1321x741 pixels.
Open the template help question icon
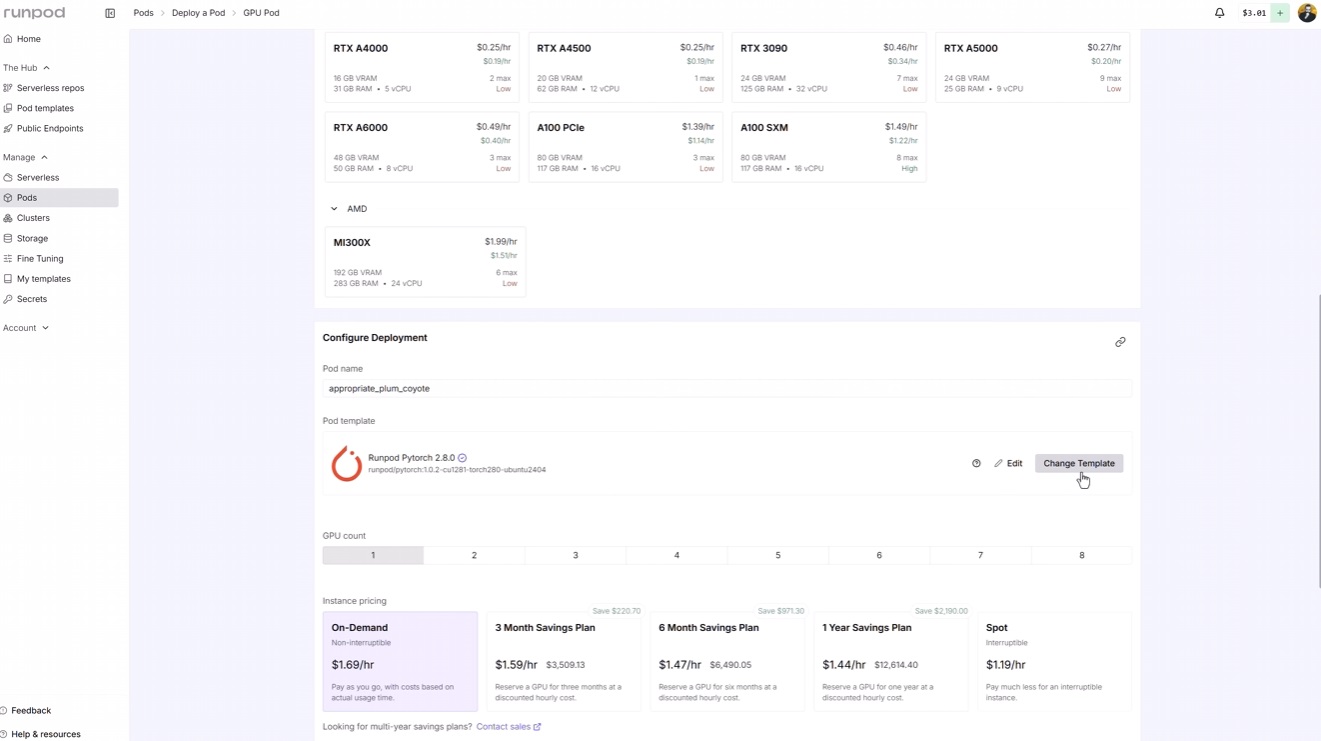pos(976,463)
